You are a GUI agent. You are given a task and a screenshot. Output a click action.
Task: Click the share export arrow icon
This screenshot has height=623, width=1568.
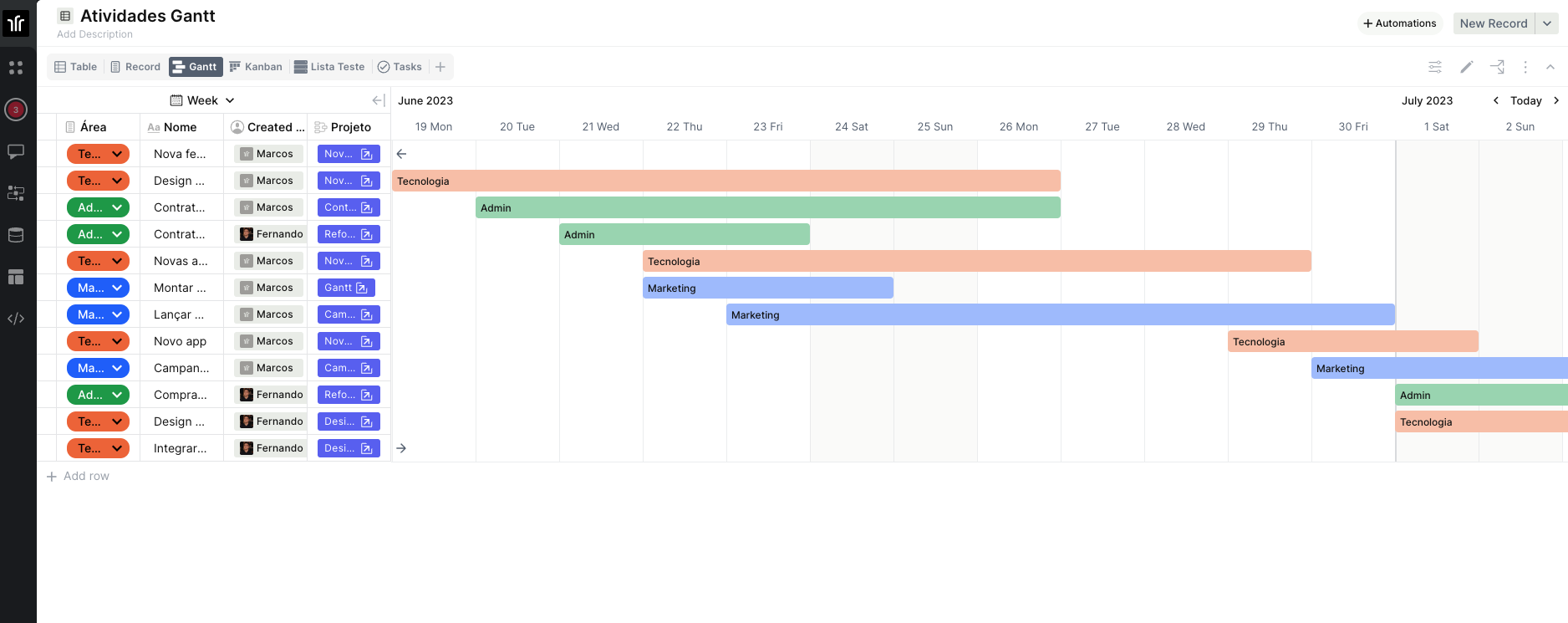tap(1497, 67)
